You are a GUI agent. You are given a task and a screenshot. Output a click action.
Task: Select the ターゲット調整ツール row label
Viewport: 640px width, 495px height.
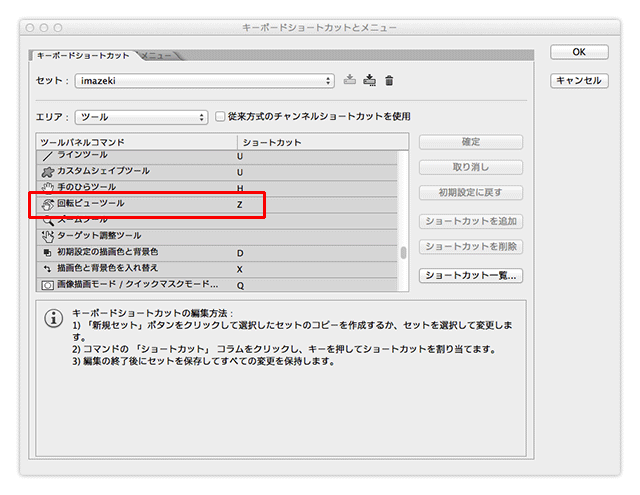click(99, 235)
